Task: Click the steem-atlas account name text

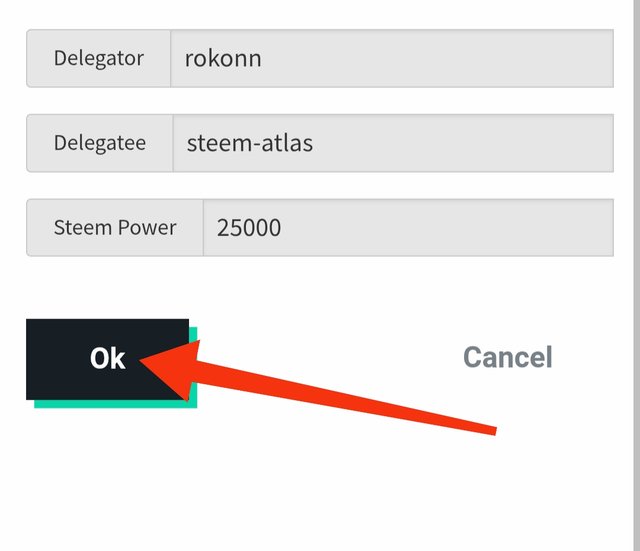Action: point(250,143)
